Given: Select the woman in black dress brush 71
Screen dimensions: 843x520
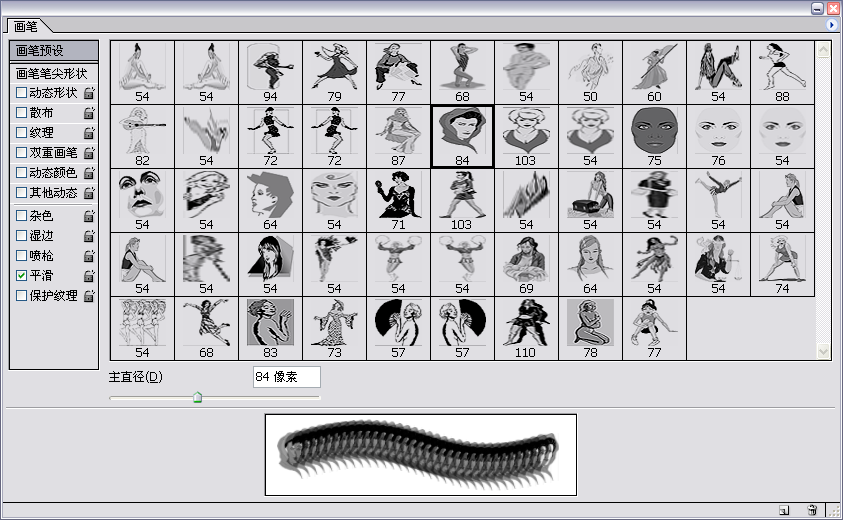Looking at the screenshot, I should [398, 201].
